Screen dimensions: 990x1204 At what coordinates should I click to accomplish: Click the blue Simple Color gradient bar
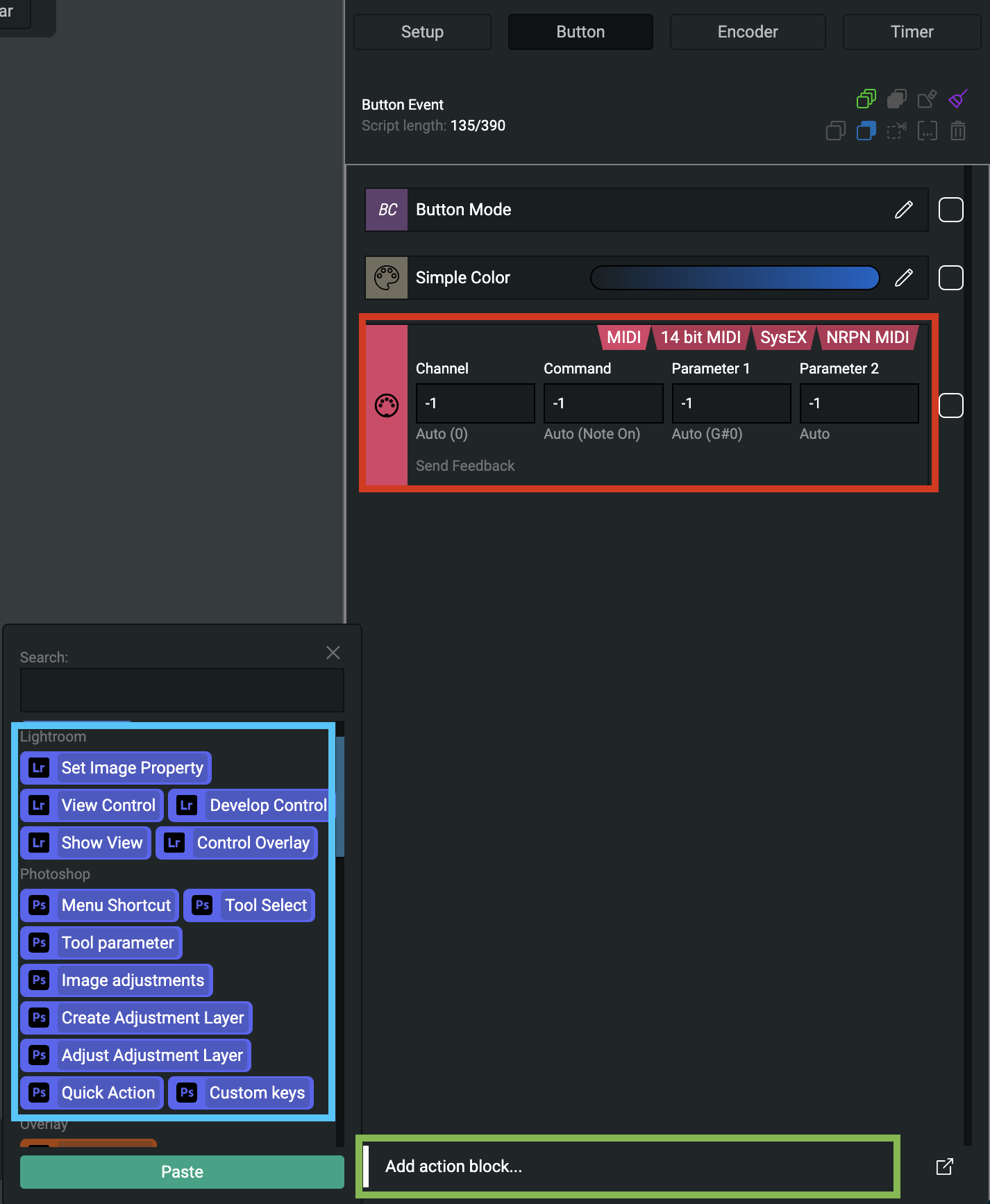point(735,278)
